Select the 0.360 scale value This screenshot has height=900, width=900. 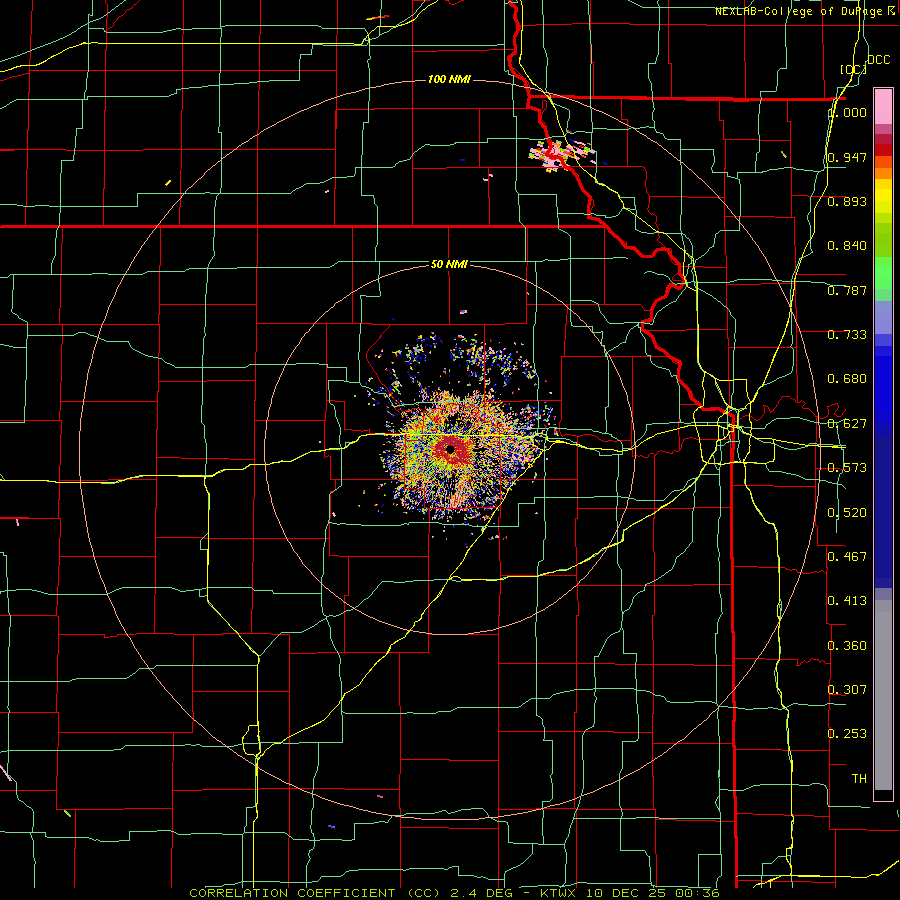[847, 646]
